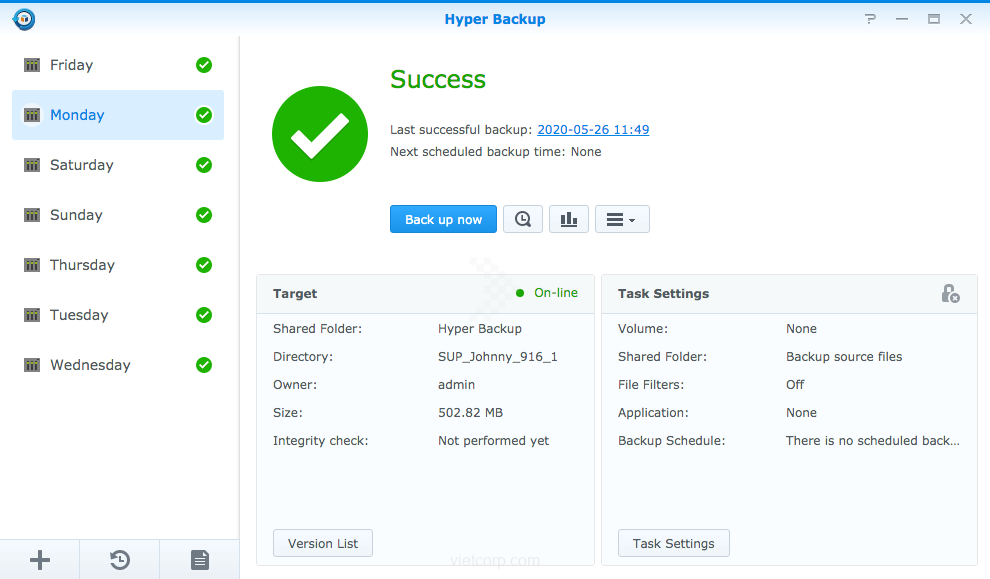
Task: Open the restore icon in bottom bar
Action: 120,560
